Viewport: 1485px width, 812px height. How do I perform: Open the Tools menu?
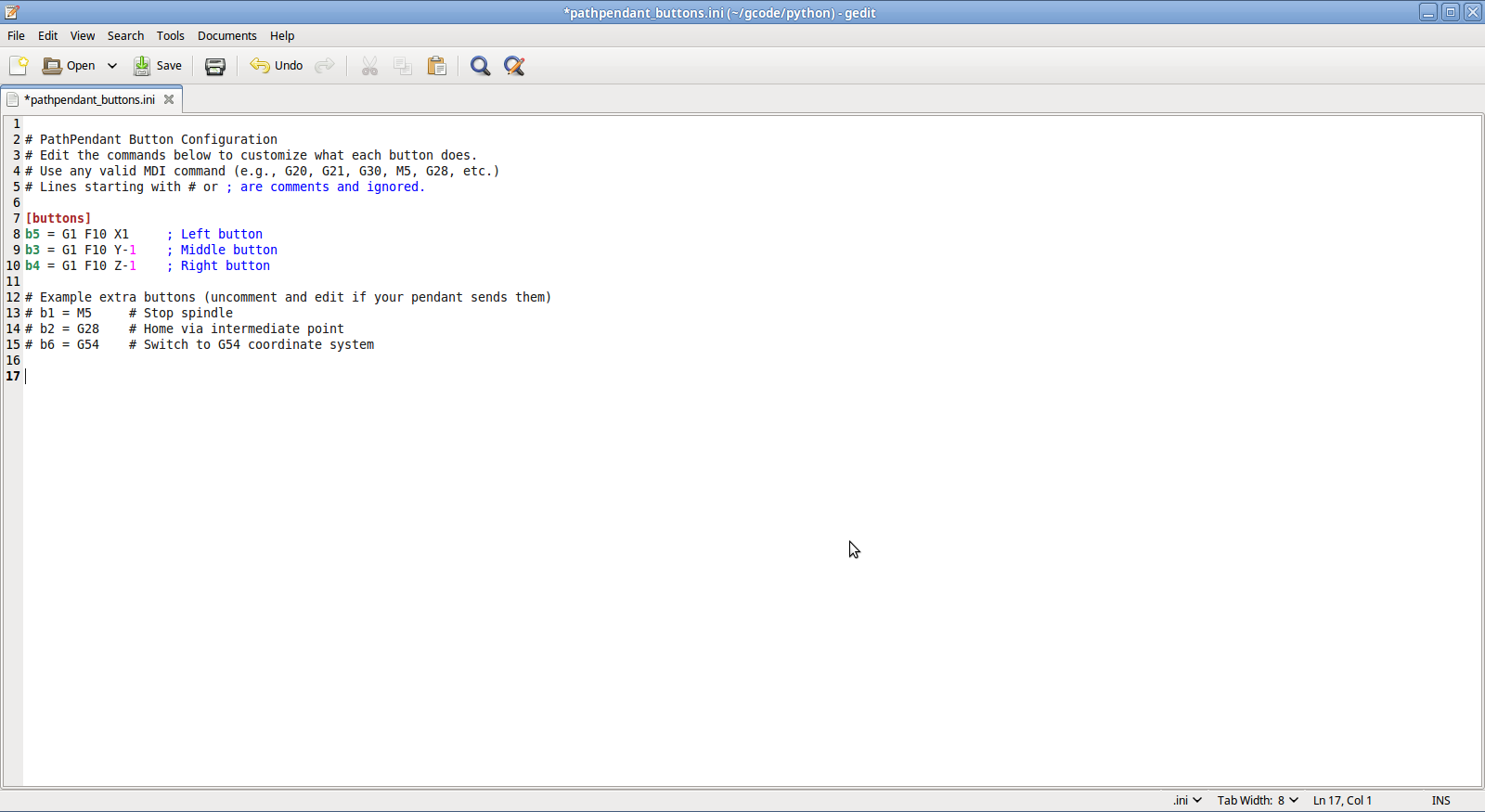pos(170,36)
